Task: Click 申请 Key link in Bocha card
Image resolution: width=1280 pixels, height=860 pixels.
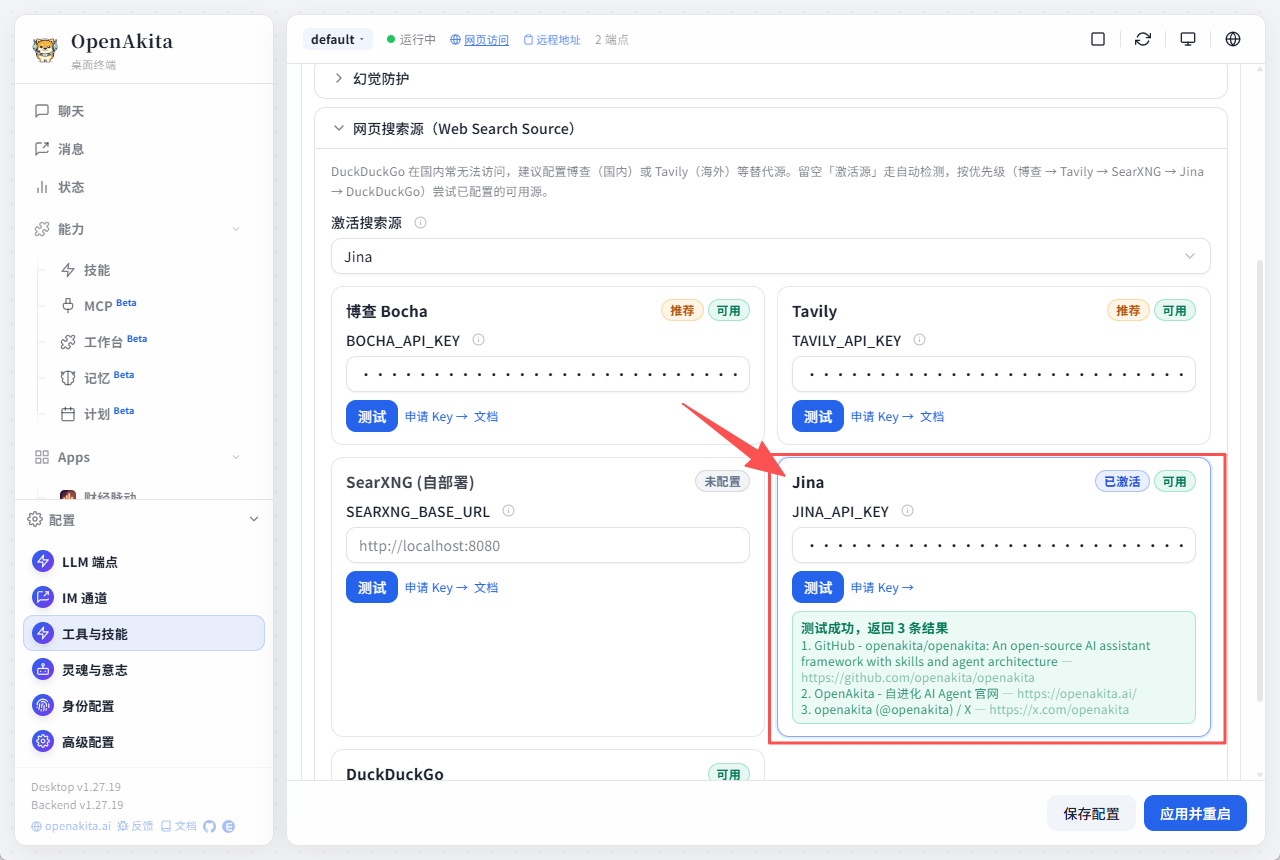Action: click(436, 417)
